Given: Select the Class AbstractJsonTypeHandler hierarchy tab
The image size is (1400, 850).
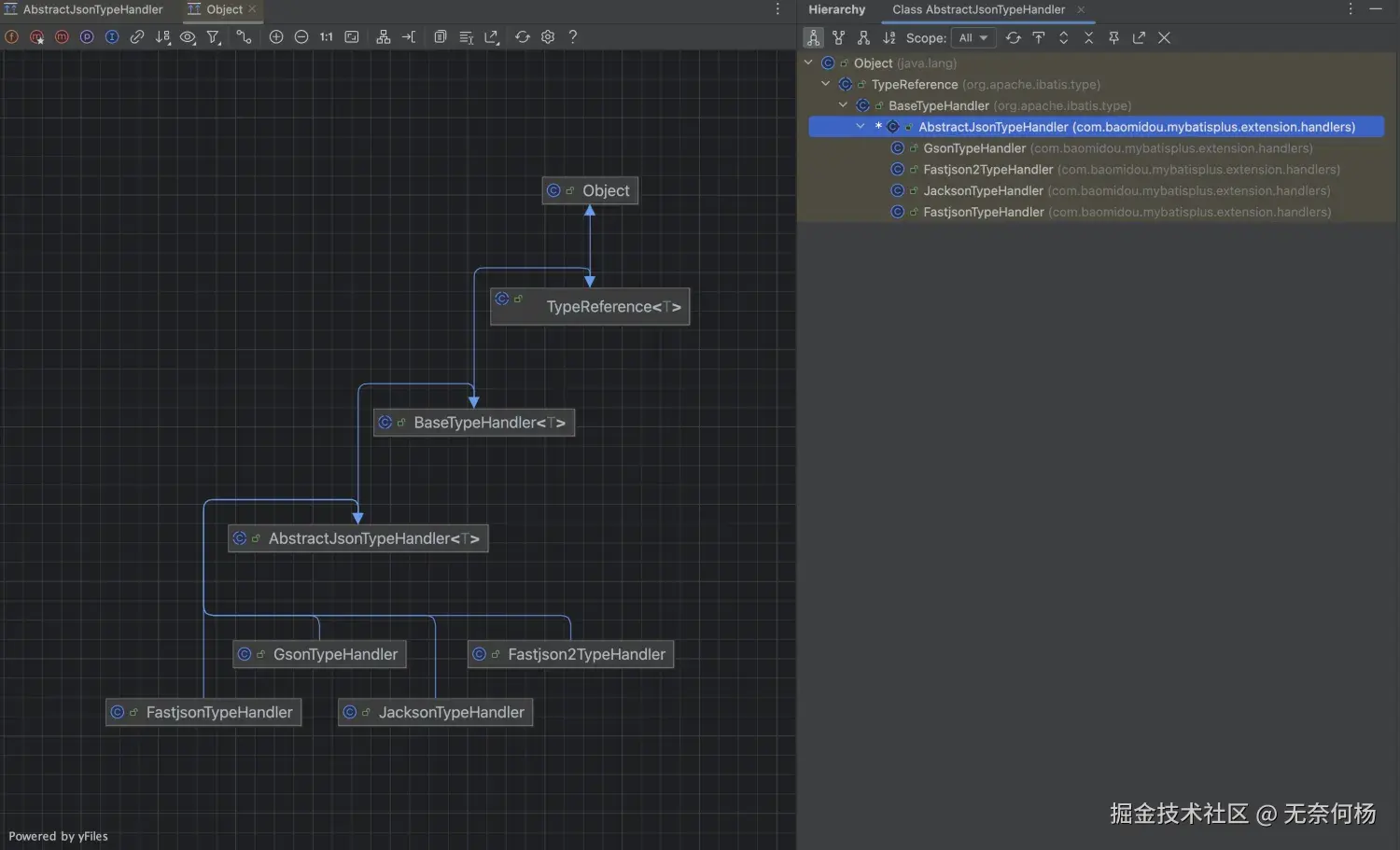Looking at the screenshot, I should pyautogui.click(x=977, y=9).
